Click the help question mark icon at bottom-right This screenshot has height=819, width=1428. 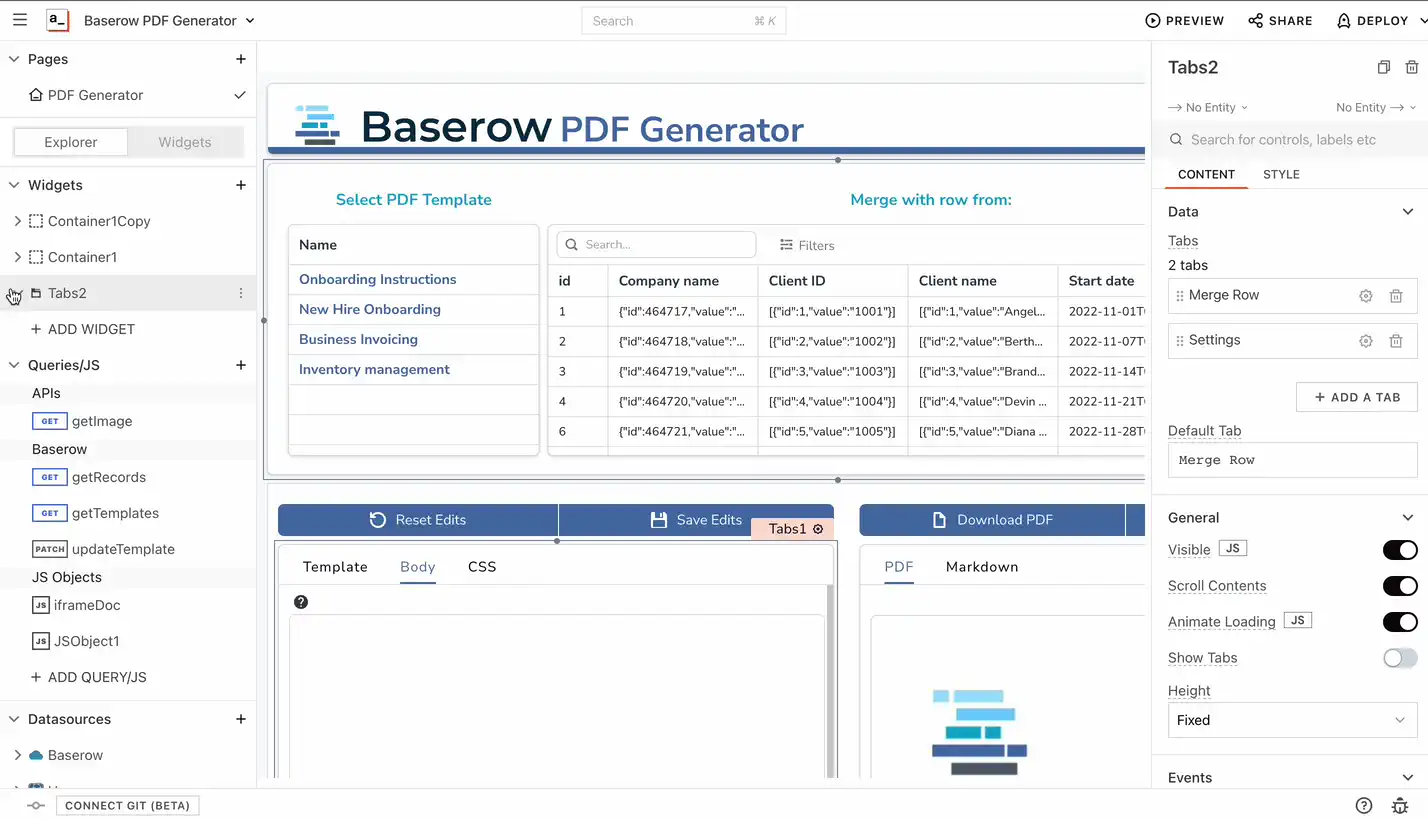tap(1363, 805)
